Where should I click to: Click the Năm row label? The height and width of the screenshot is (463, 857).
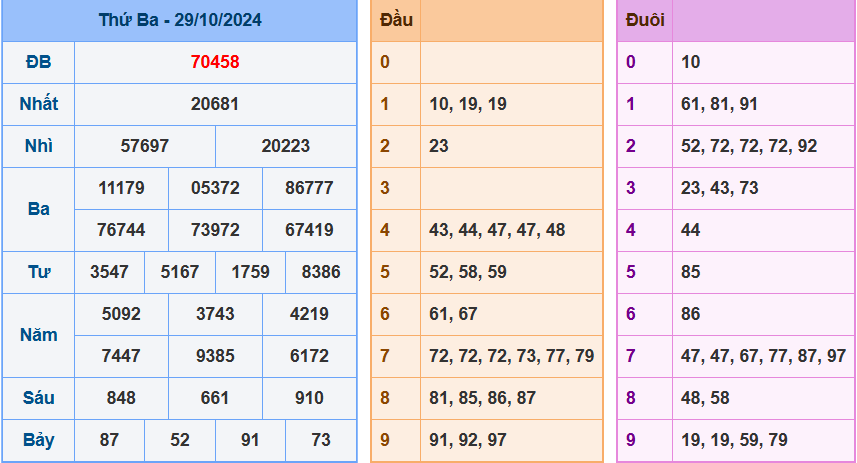38,335
